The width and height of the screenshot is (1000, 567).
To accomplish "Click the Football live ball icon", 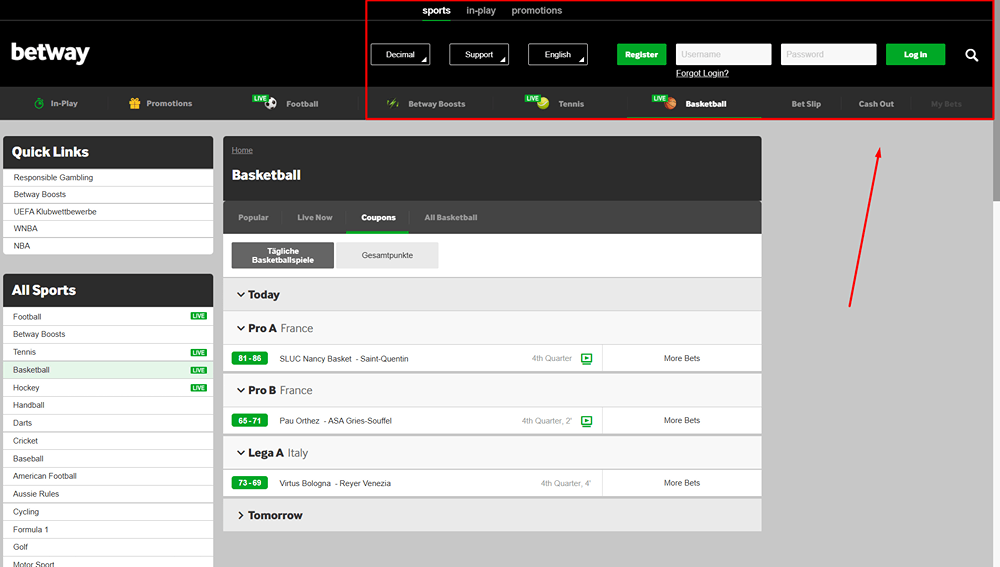I will point(265,101).
